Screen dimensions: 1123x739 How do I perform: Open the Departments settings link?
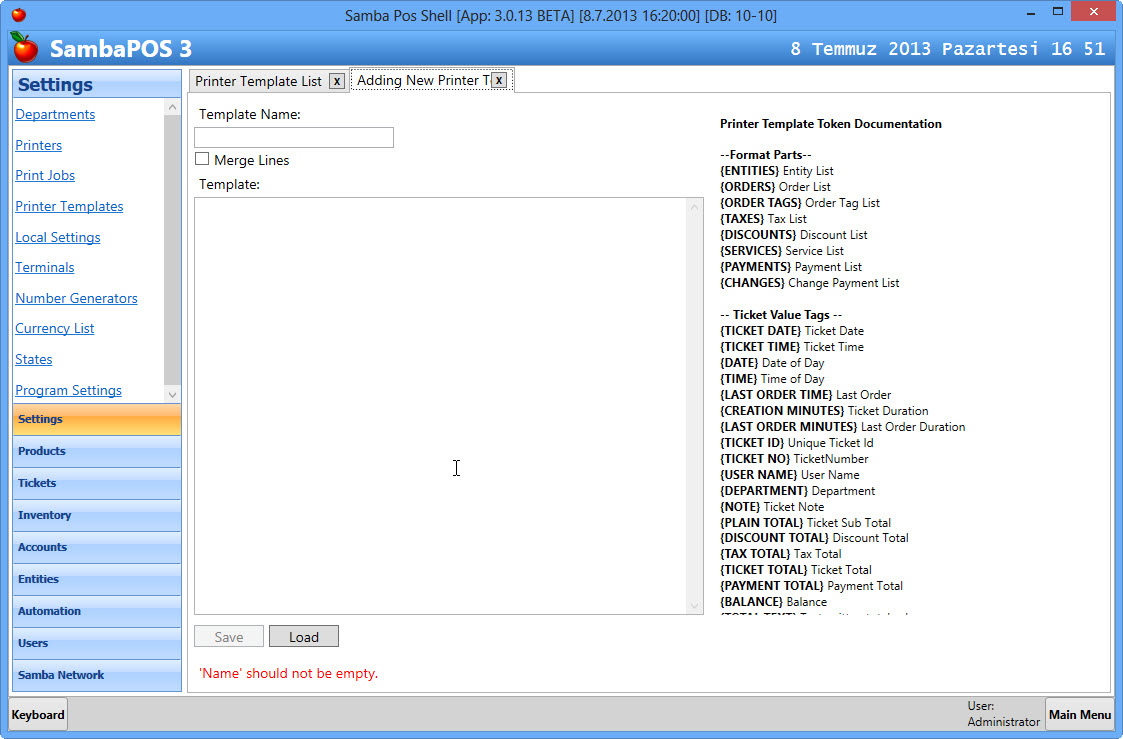pos(55,114)
